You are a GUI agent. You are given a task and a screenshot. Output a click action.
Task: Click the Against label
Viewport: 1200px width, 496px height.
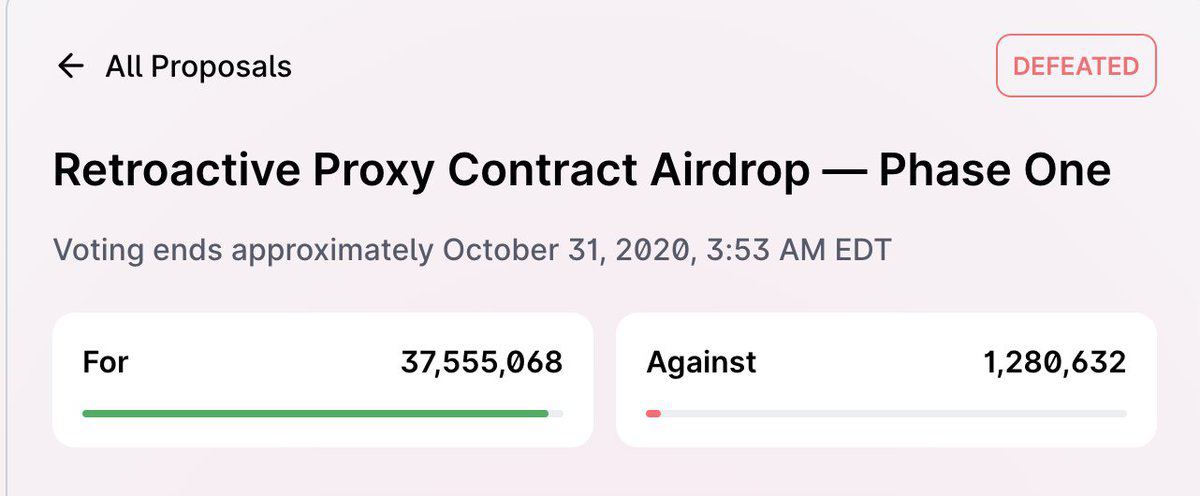point(701,361)
